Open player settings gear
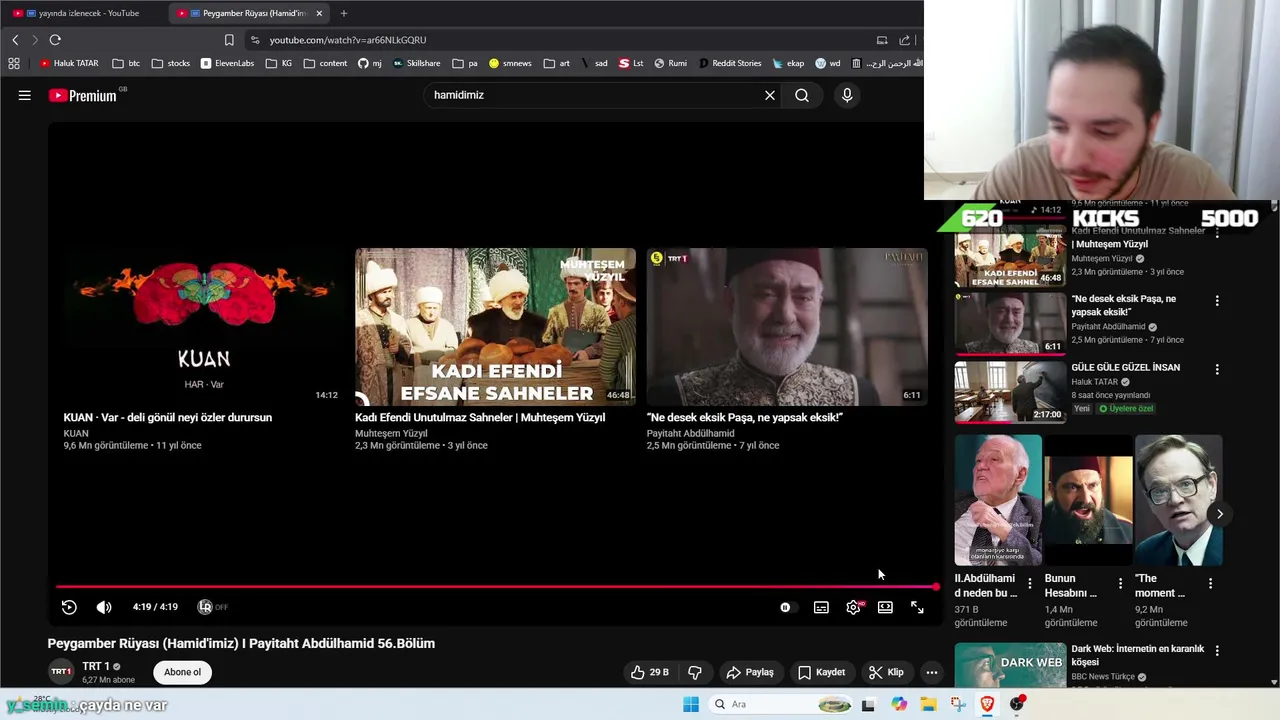 [853, 607]
